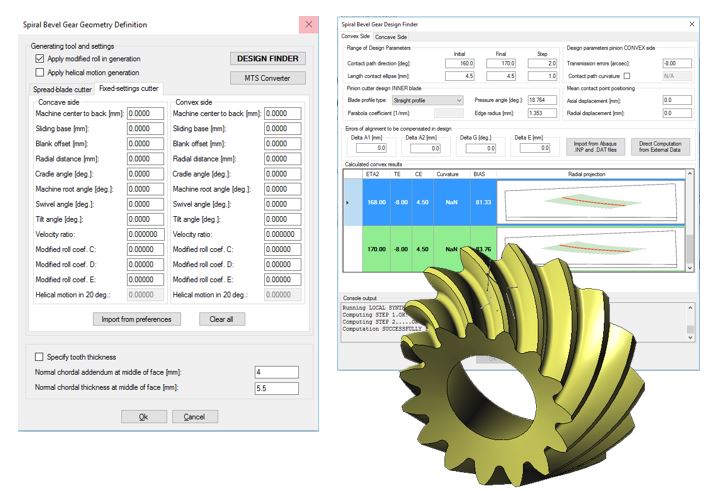This screenshot has width=707, height=491.
Task: Uncheck Apply modified roll in generation
Action: (x=39, y=59)
